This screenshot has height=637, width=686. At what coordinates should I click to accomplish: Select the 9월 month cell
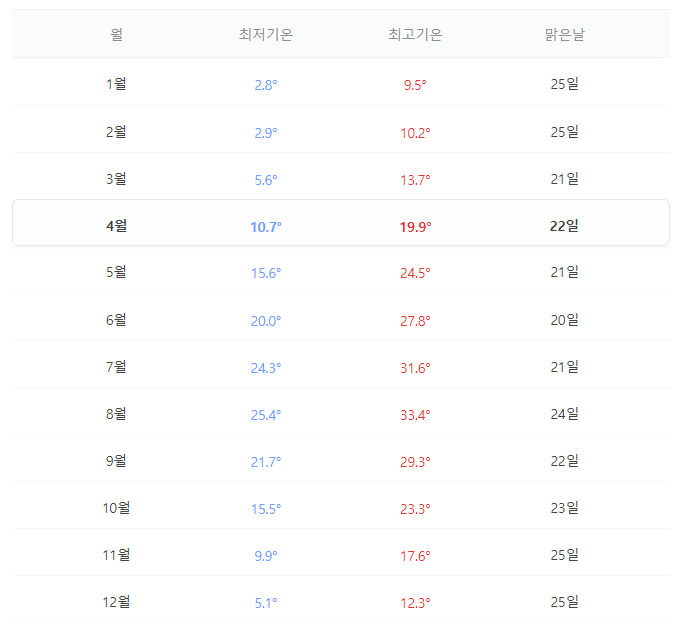[x=116, y=461]
